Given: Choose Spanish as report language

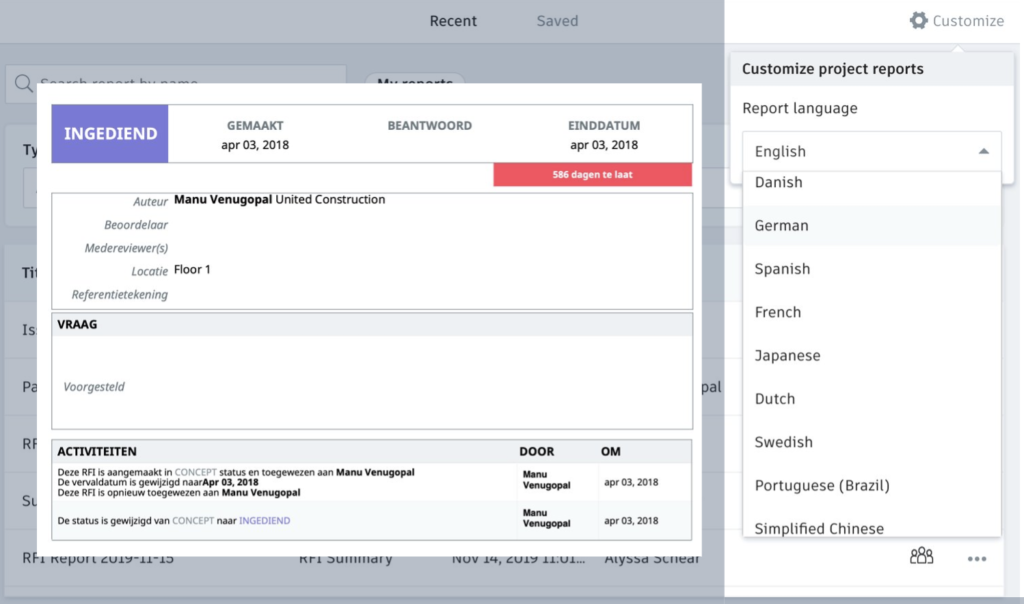Looking at the screenshot, I should [x=783, y=269].
